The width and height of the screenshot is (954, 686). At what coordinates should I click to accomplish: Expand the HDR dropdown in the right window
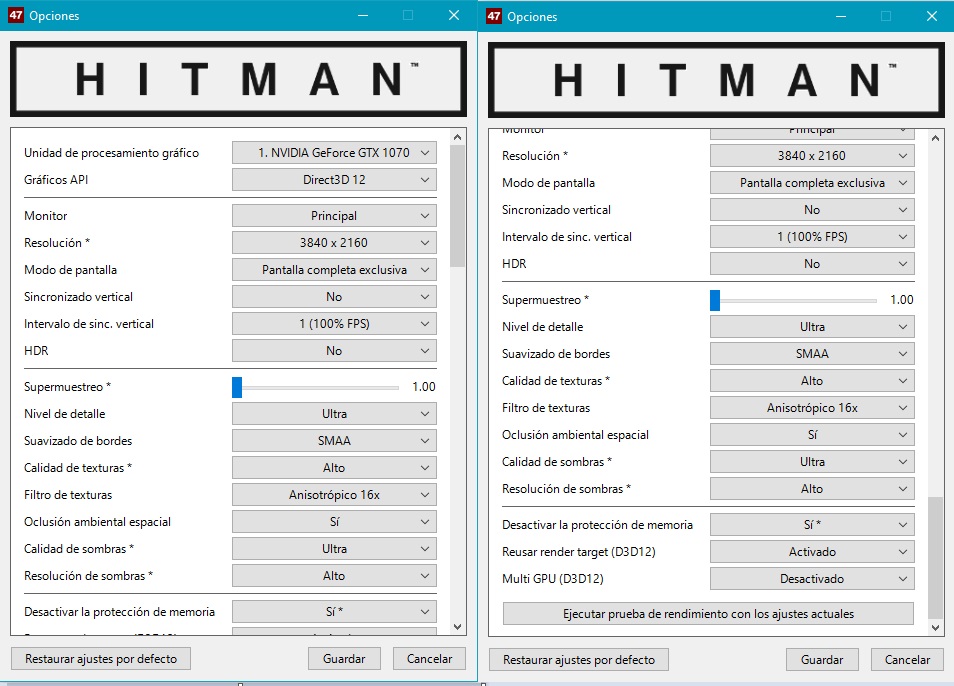(812, 263)
